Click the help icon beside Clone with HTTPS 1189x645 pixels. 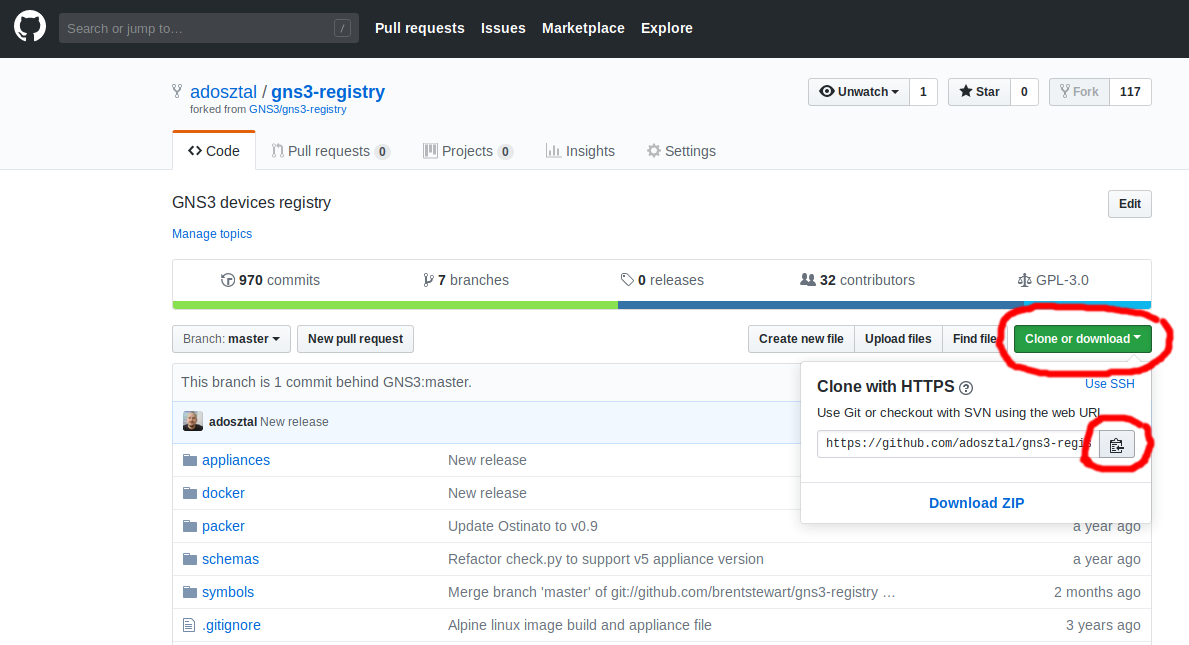click(966, 388)
